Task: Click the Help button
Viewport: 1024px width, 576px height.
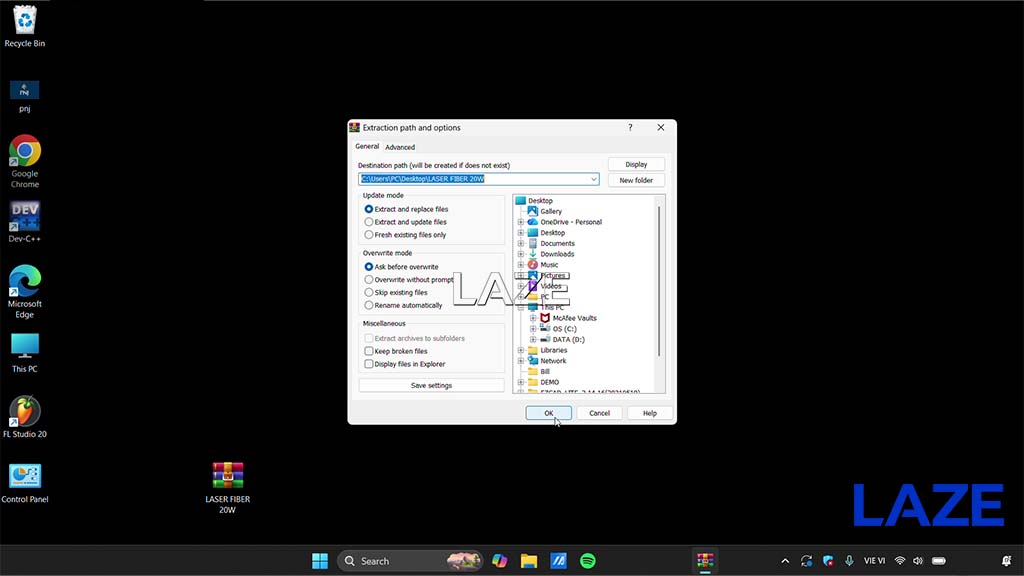Action: [649, 413]
